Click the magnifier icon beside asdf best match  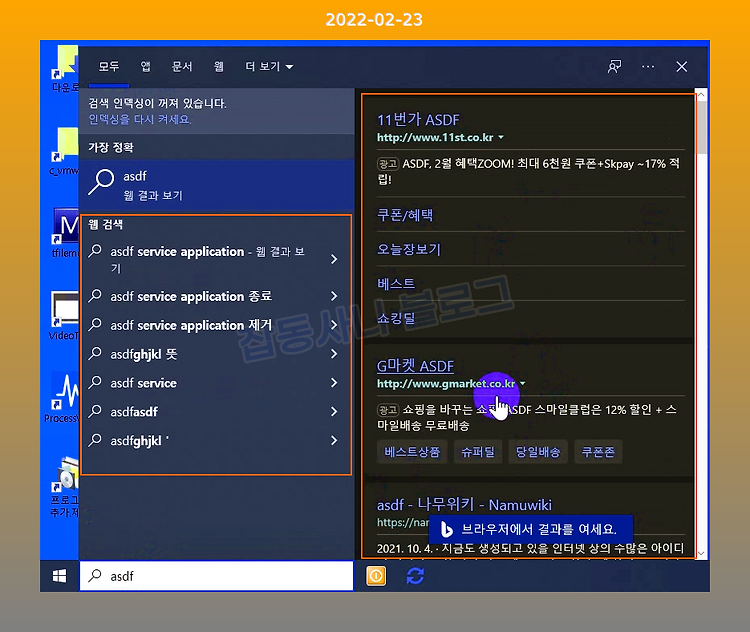101,182
